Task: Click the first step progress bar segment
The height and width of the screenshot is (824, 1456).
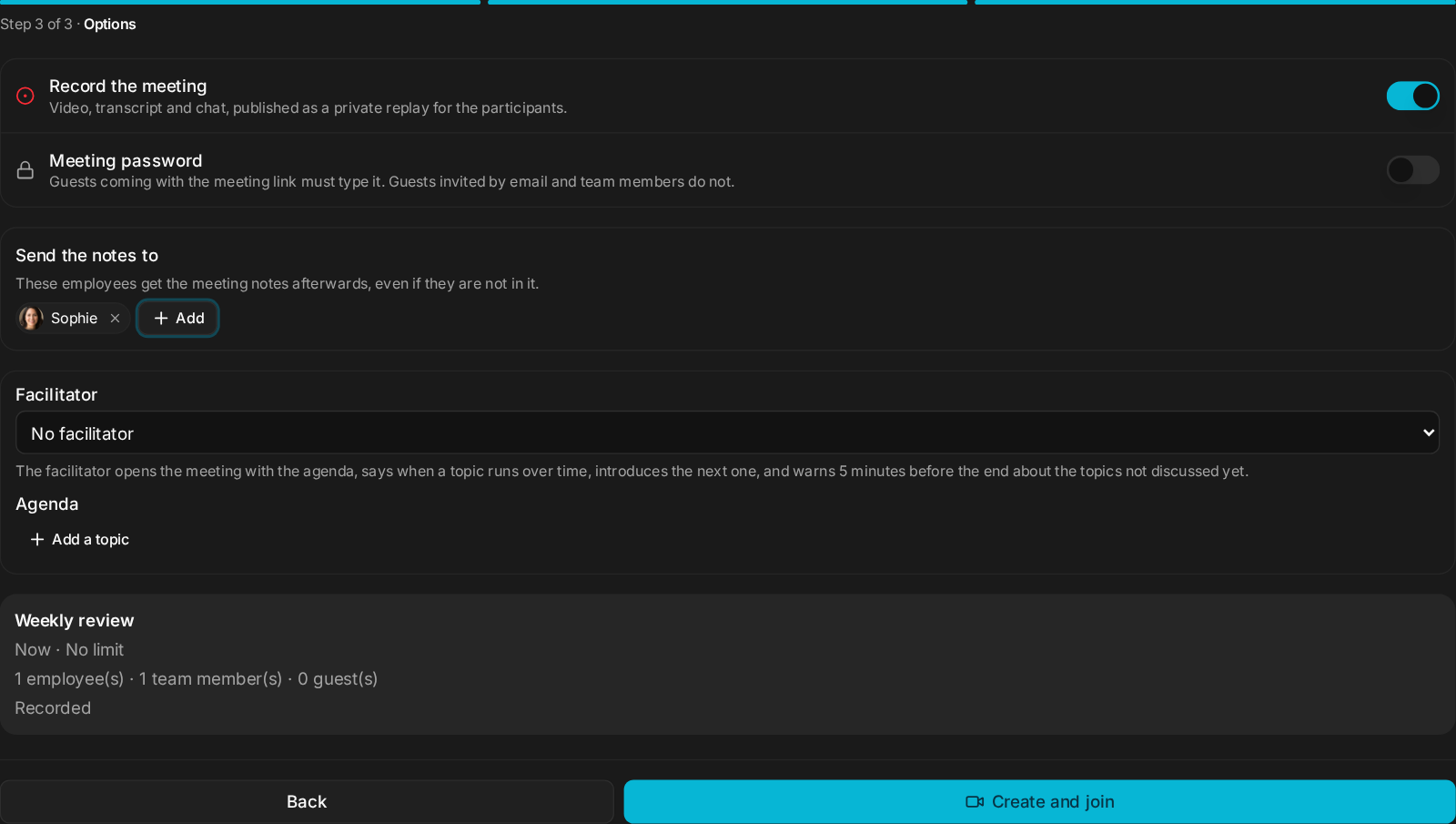Action: pos(240,2)
